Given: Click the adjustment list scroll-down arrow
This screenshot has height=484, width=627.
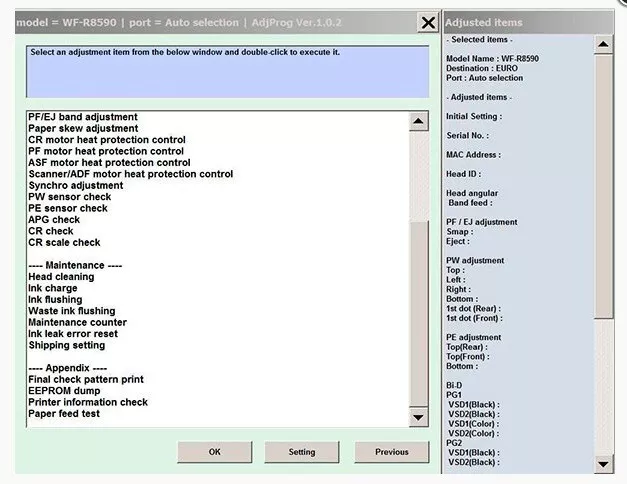Looking at the screenshot, I should (x=418, y=418).
